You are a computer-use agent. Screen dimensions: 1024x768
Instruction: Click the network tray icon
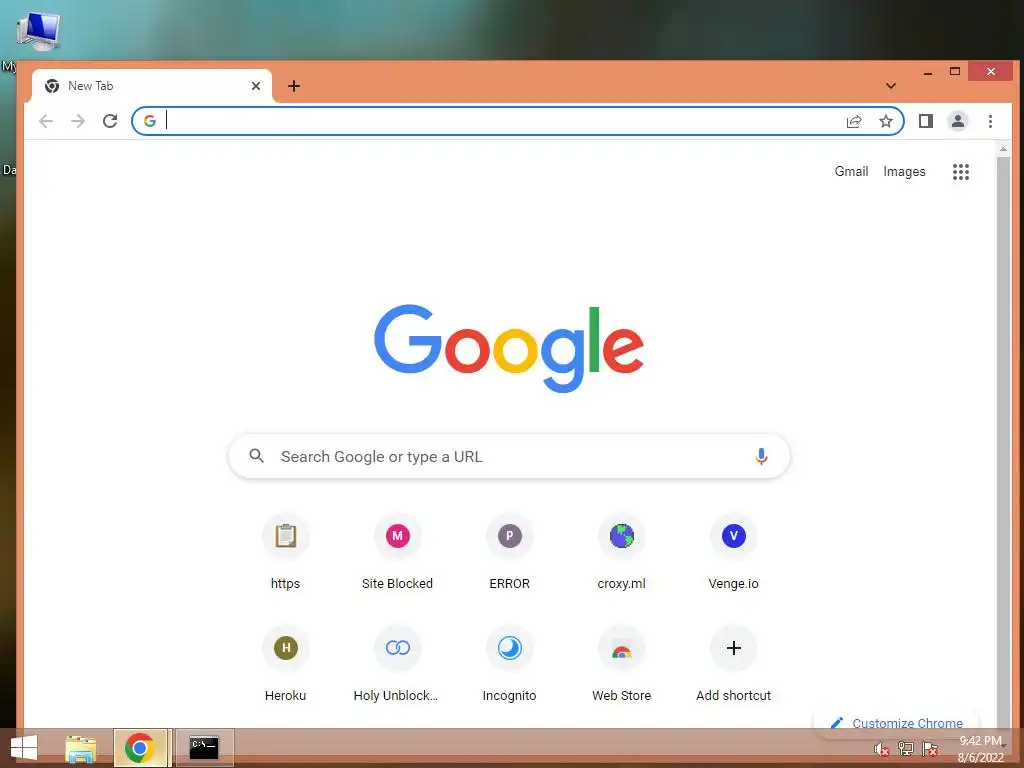[906, 748]
